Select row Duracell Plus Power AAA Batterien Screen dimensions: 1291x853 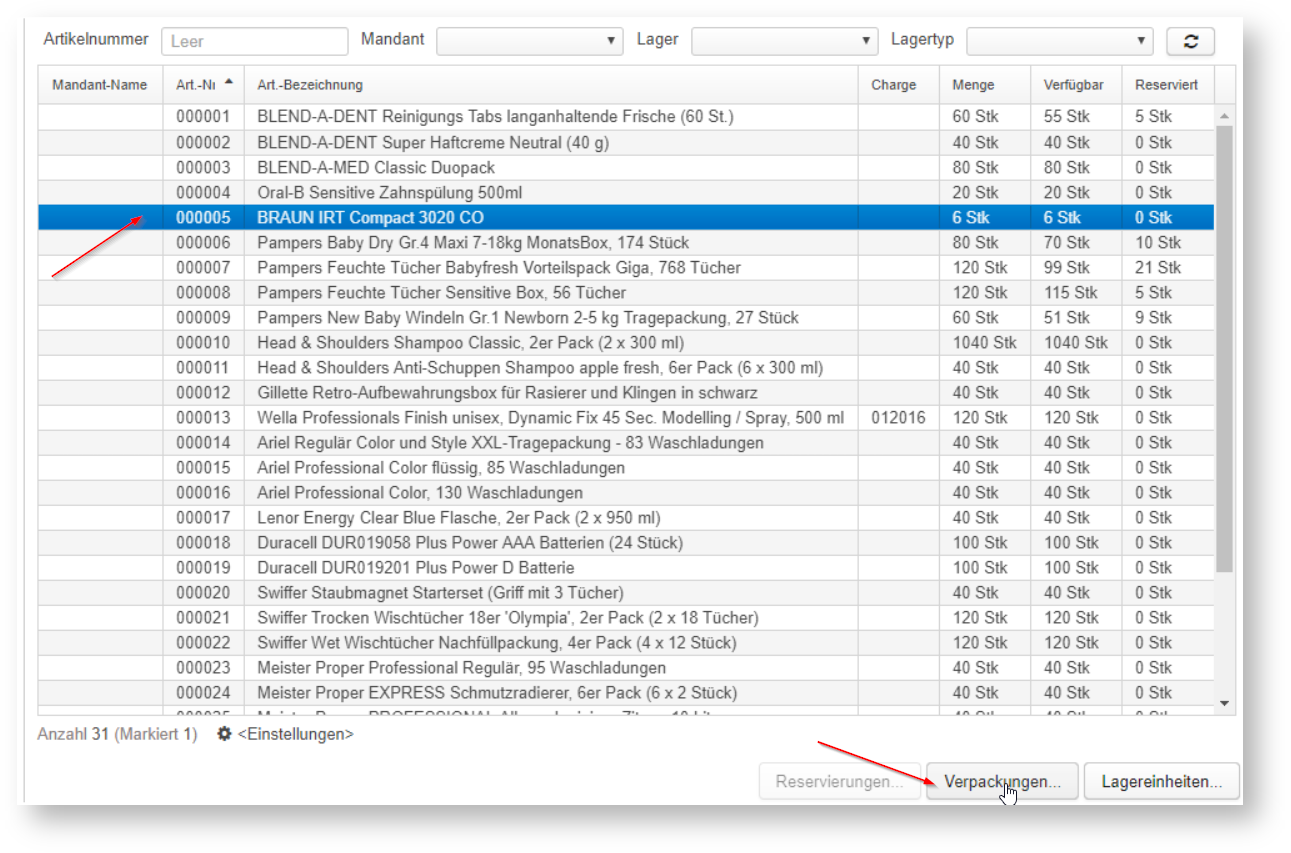[x=626, y=542]
